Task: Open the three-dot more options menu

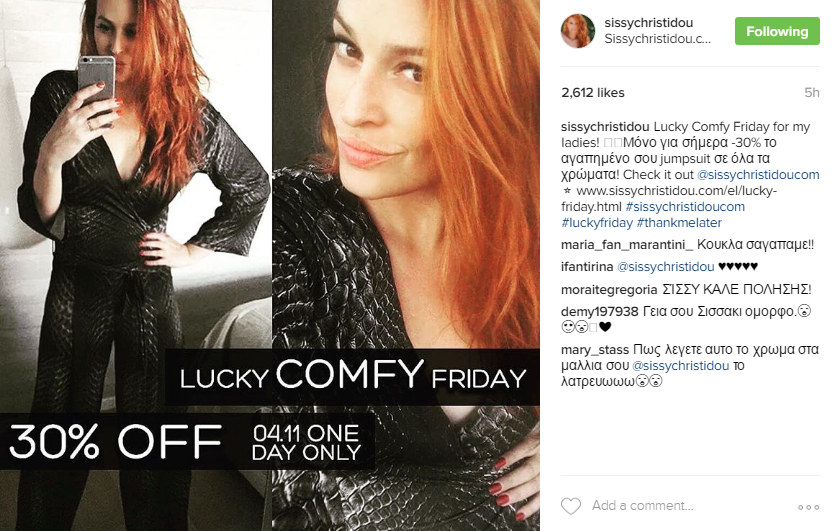Action: pyautogui.click(x=808, y=507)
